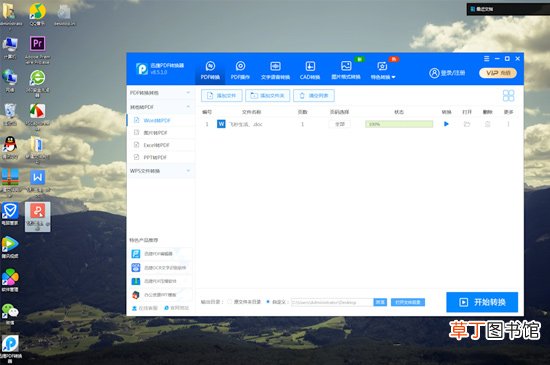Click the Word file icon in list row

(221, 124)
